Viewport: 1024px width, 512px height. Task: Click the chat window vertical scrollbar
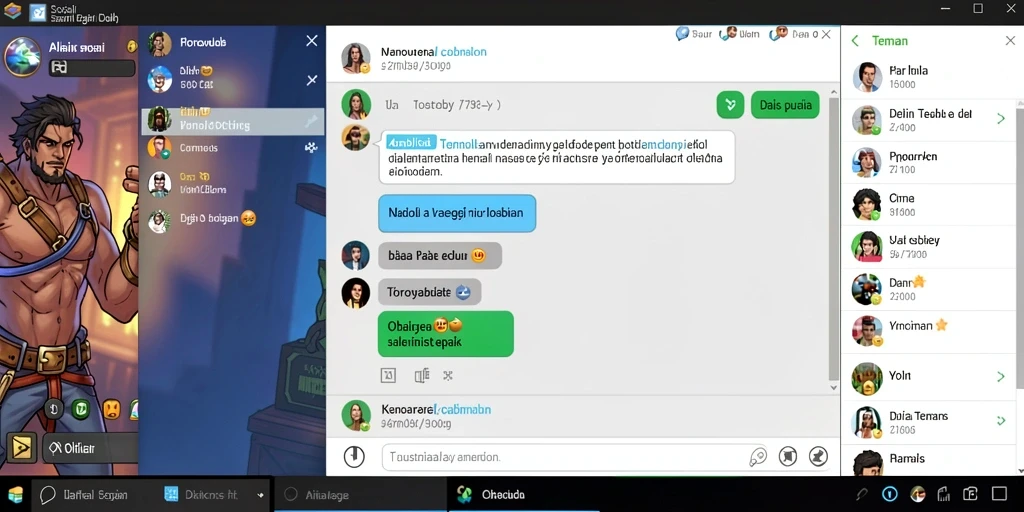point(833,240)
